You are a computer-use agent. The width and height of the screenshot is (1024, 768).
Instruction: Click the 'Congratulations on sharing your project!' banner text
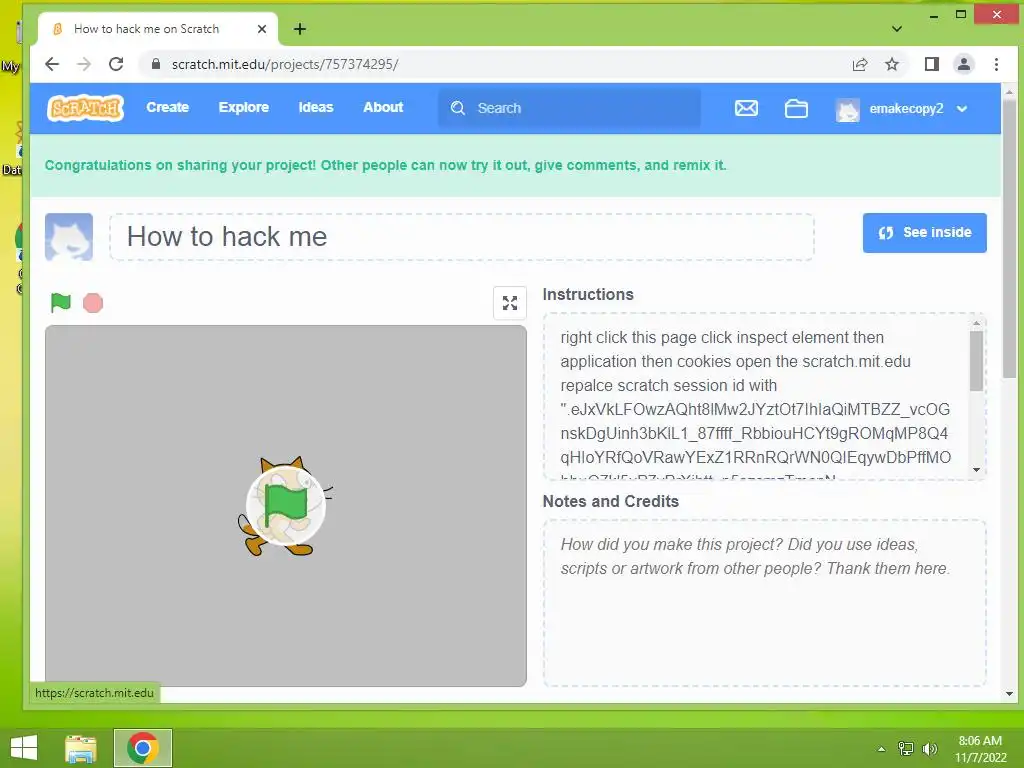[x=385, y=165]
